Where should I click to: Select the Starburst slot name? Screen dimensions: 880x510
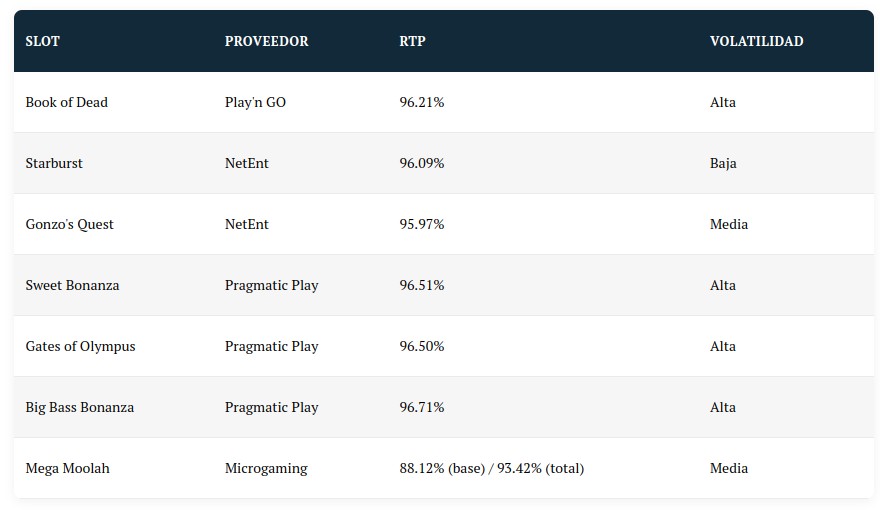point(54,163)
